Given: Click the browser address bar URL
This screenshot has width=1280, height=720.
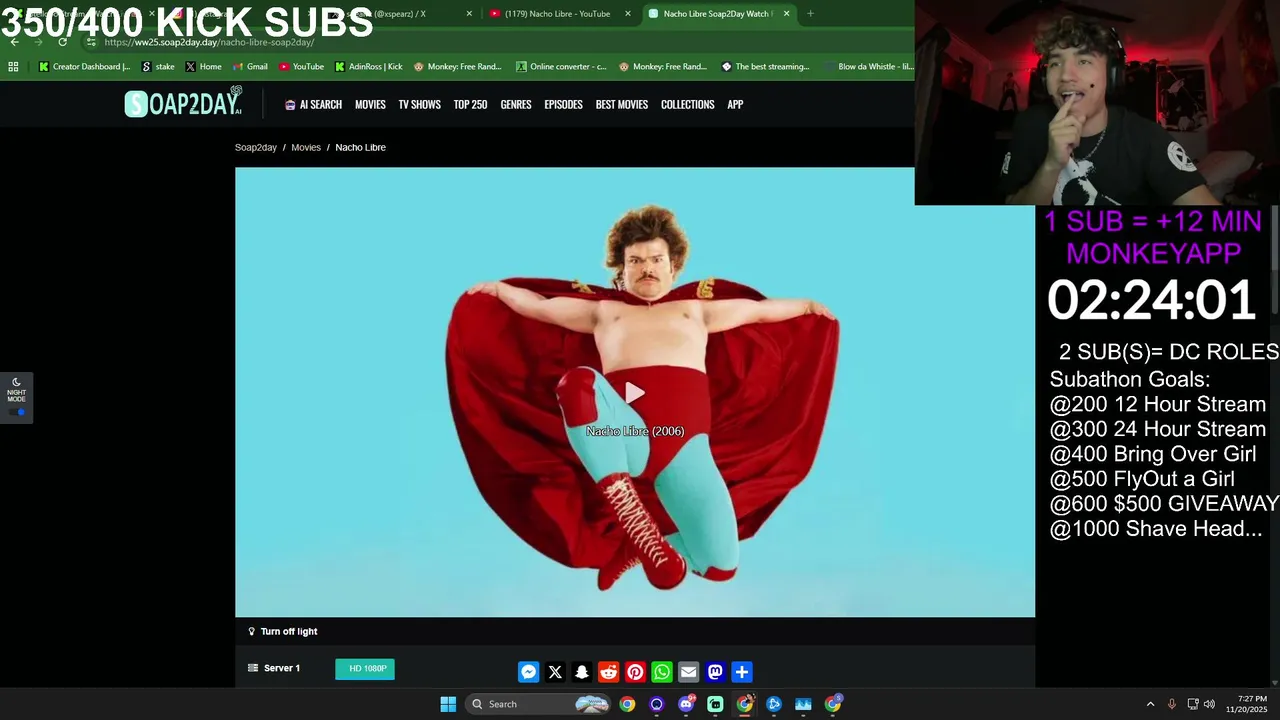Looking at the screenshot, I should 209,42.
